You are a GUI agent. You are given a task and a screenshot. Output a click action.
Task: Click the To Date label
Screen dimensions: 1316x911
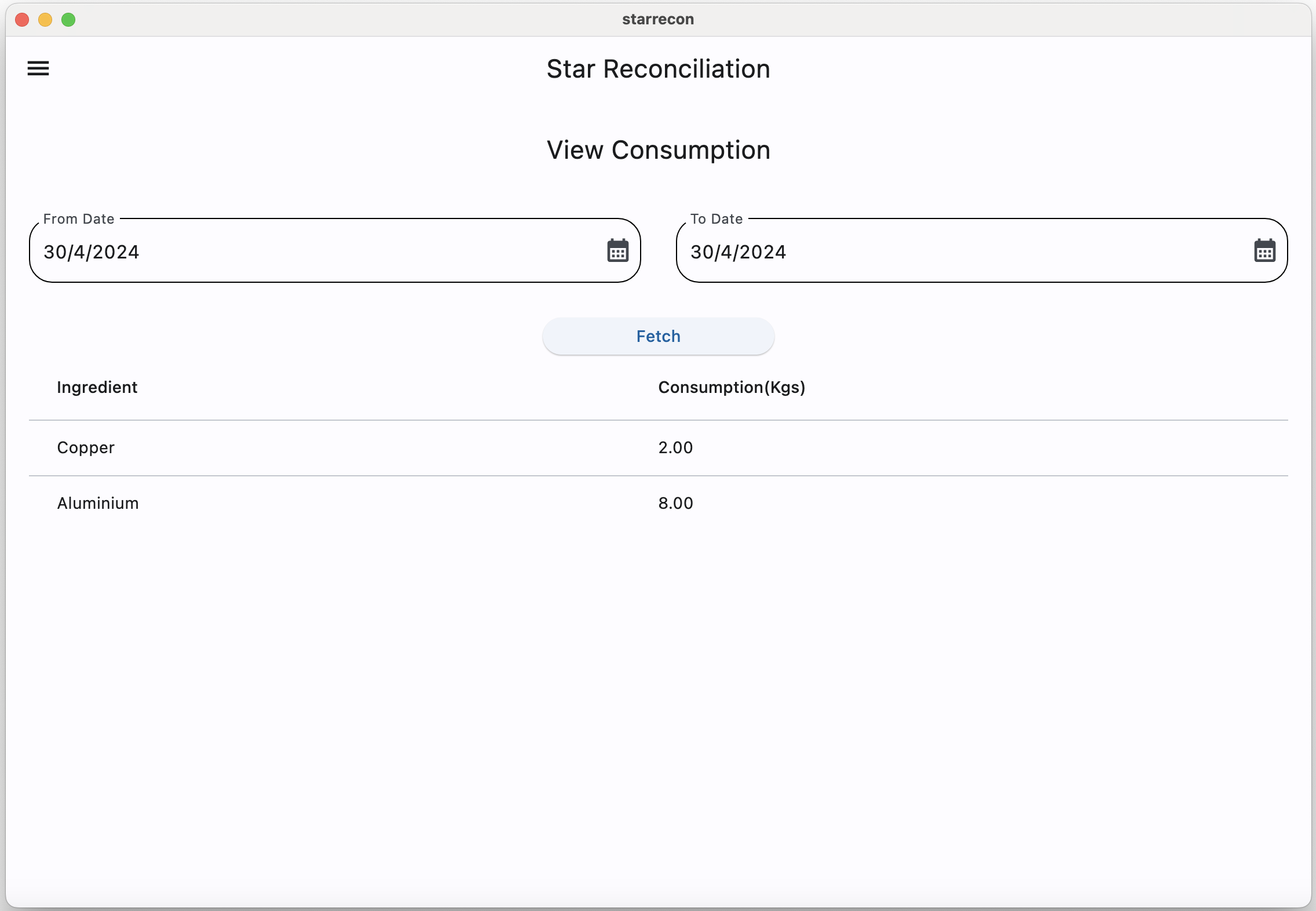click(716, 219)
